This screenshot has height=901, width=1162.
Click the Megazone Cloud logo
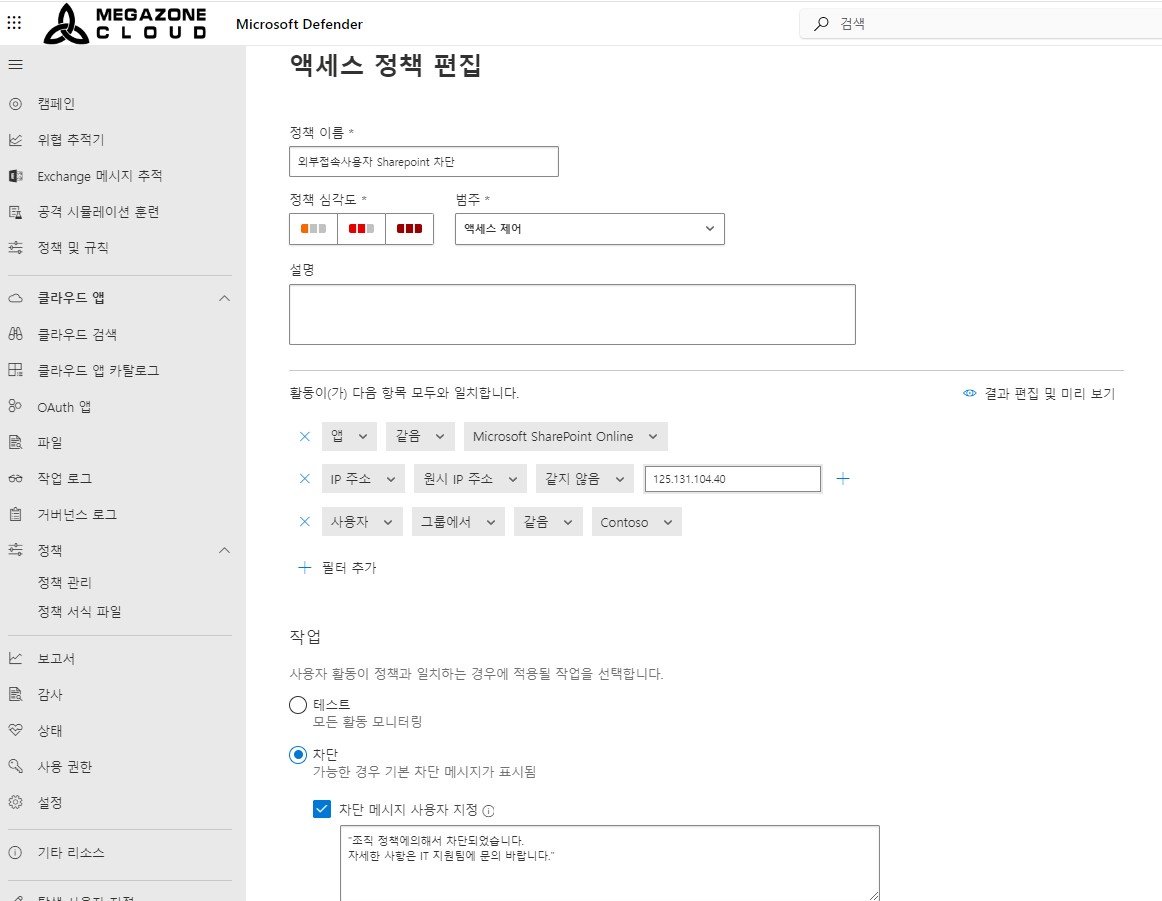[124, 24]
